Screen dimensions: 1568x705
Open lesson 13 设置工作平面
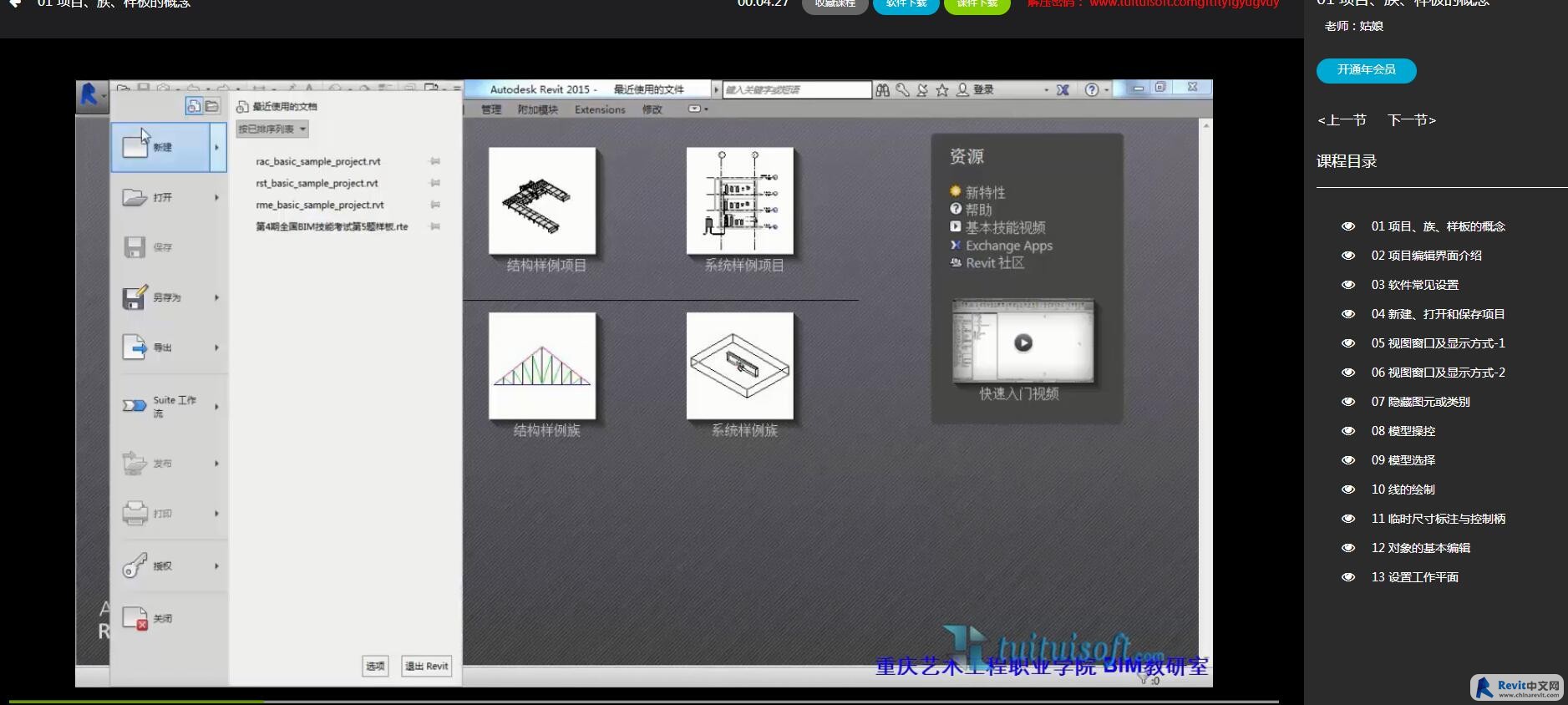(1415, 577)
